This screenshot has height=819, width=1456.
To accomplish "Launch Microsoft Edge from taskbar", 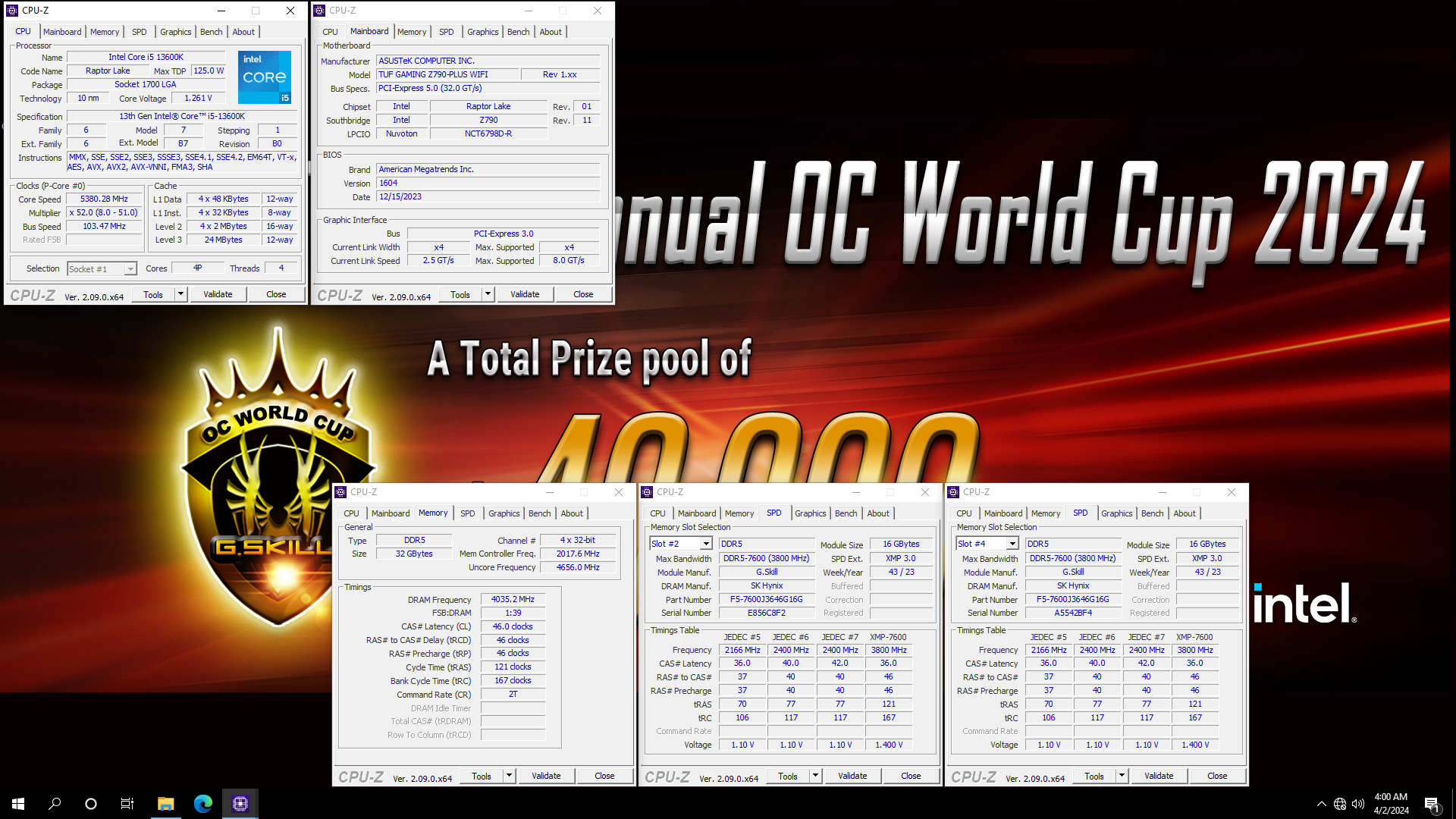I will (x=202, y=804).
